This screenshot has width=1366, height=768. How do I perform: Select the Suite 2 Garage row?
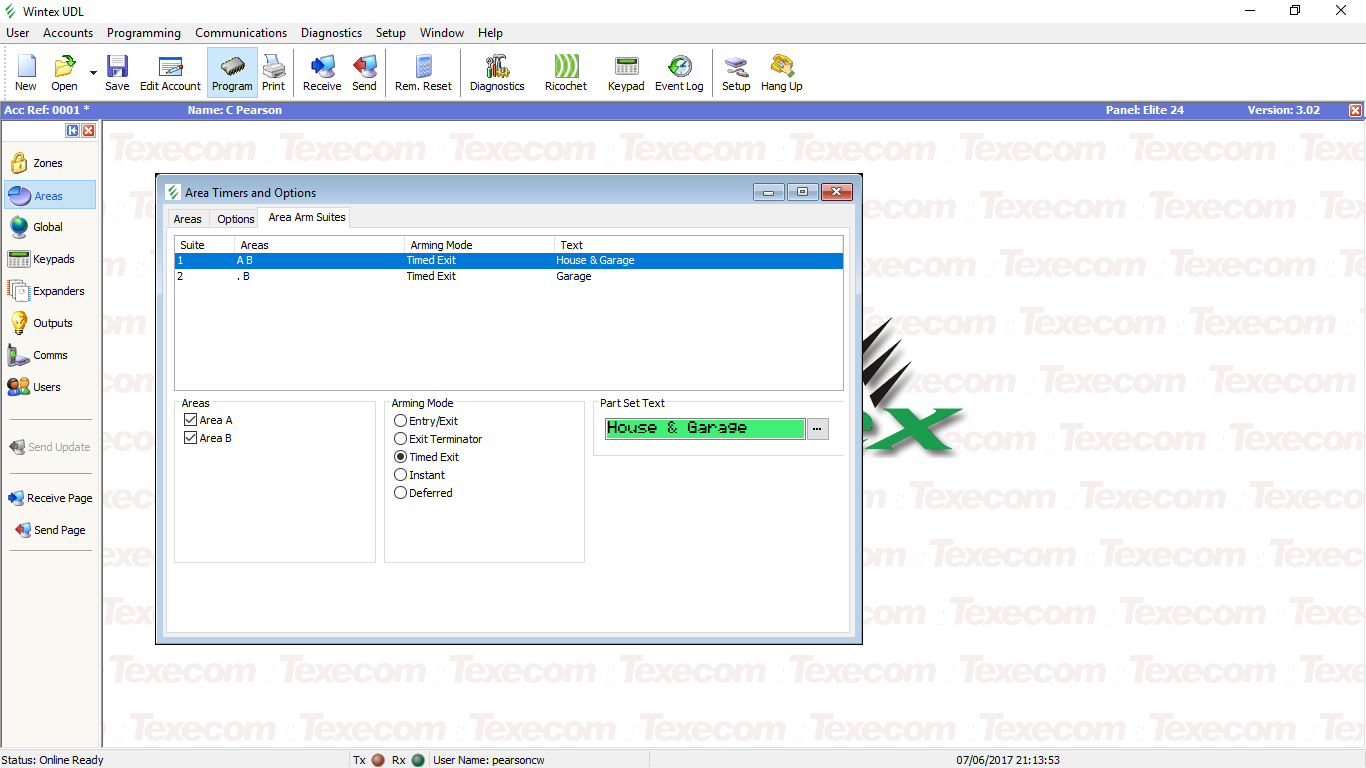click(x=508, y=277)
